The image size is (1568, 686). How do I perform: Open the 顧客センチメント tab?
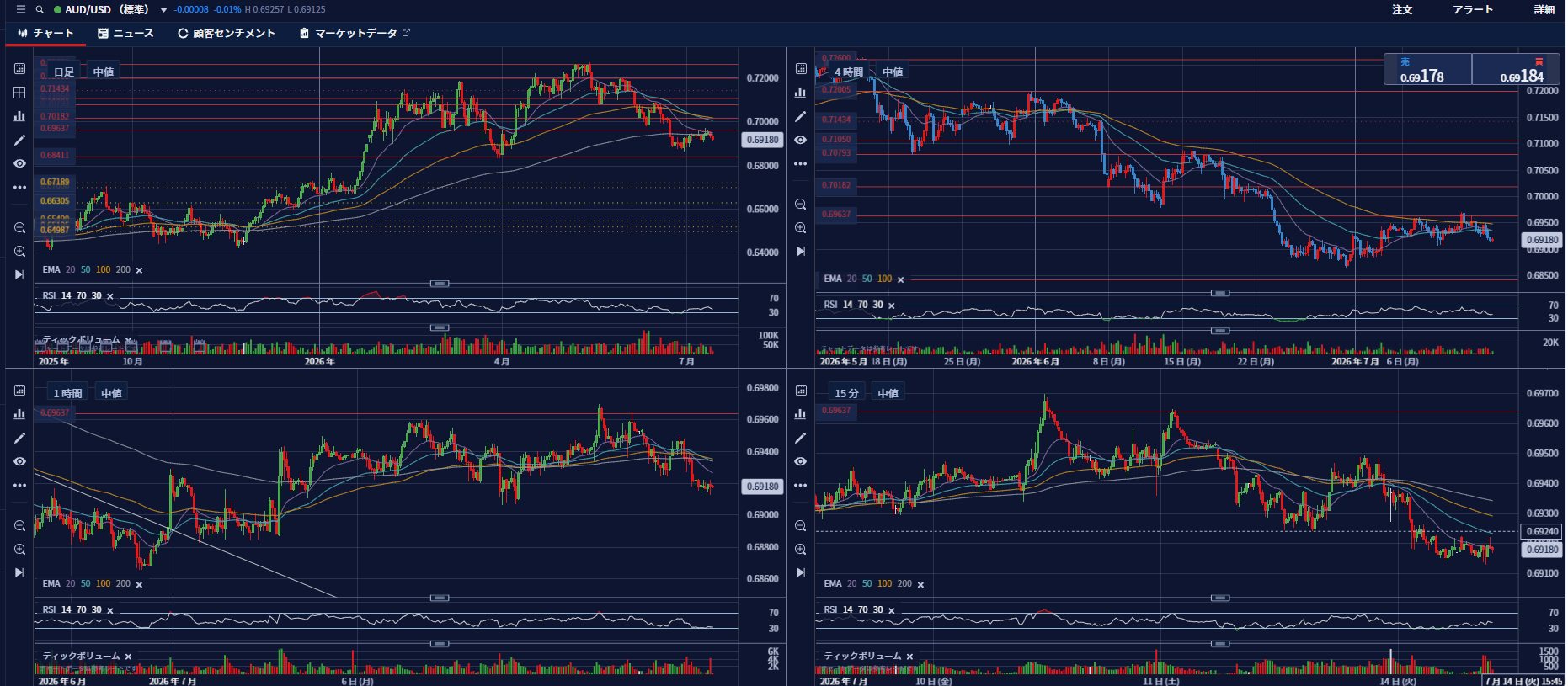click(x=227, y=34)
